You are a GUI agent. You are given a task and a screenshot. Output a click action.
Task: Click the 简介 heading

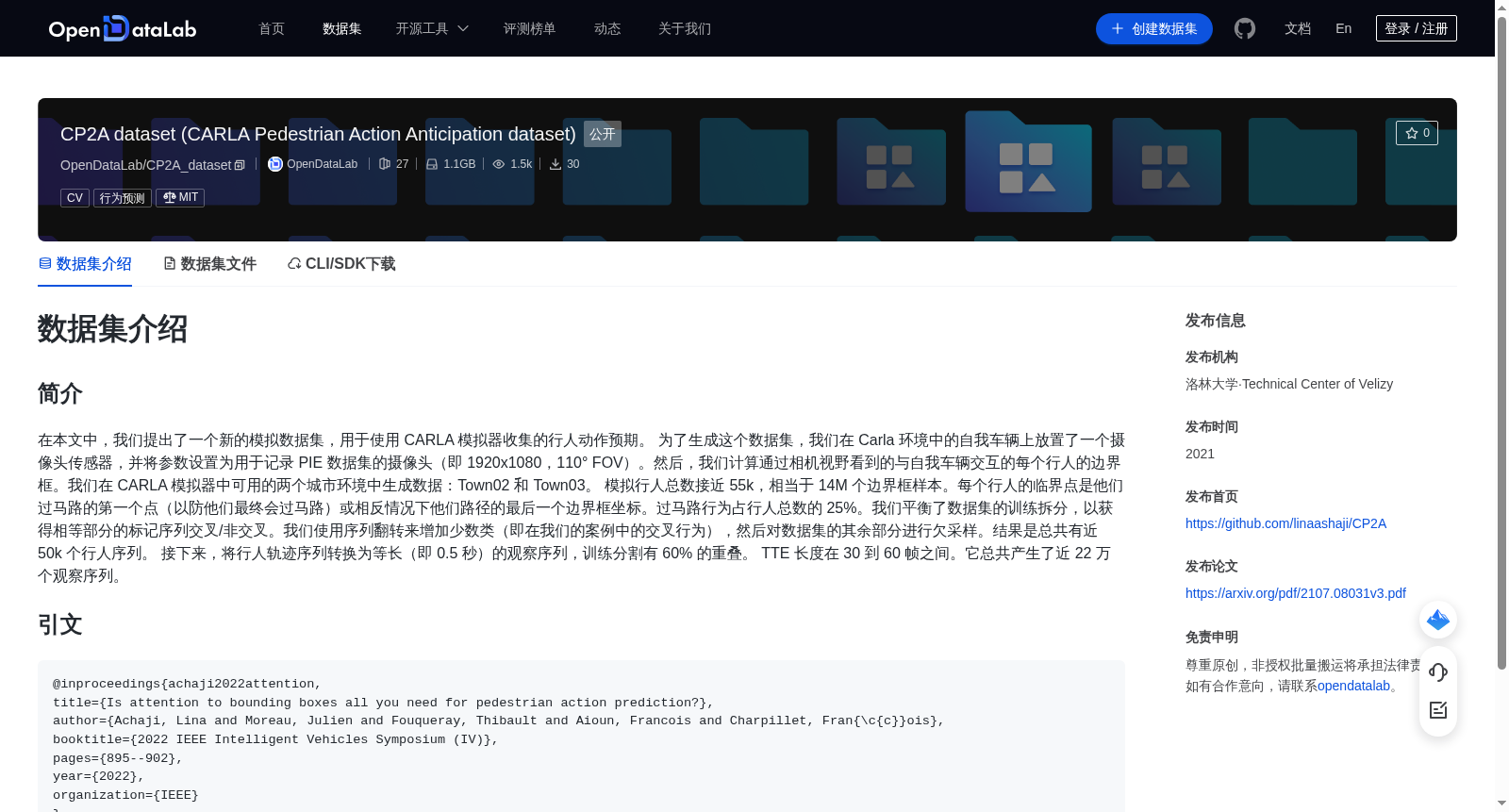click(60, 393)
